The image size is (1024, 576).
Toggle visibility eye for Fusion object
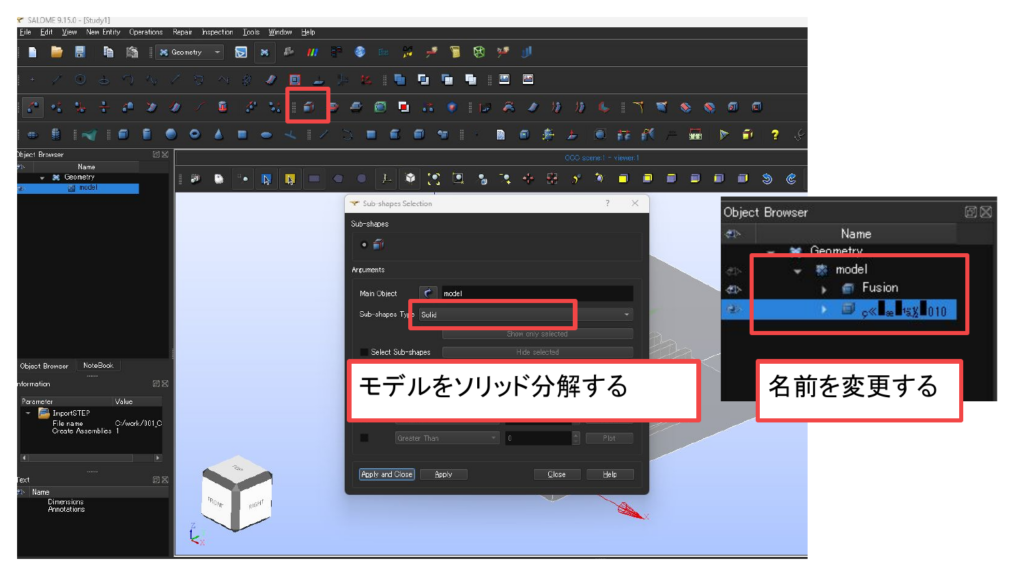734,289
